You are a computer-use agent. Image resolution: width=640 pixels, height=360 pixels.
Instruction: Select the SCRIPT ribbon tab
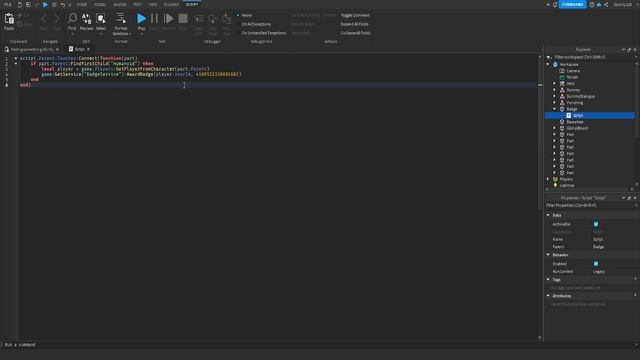tap(192, 4)
